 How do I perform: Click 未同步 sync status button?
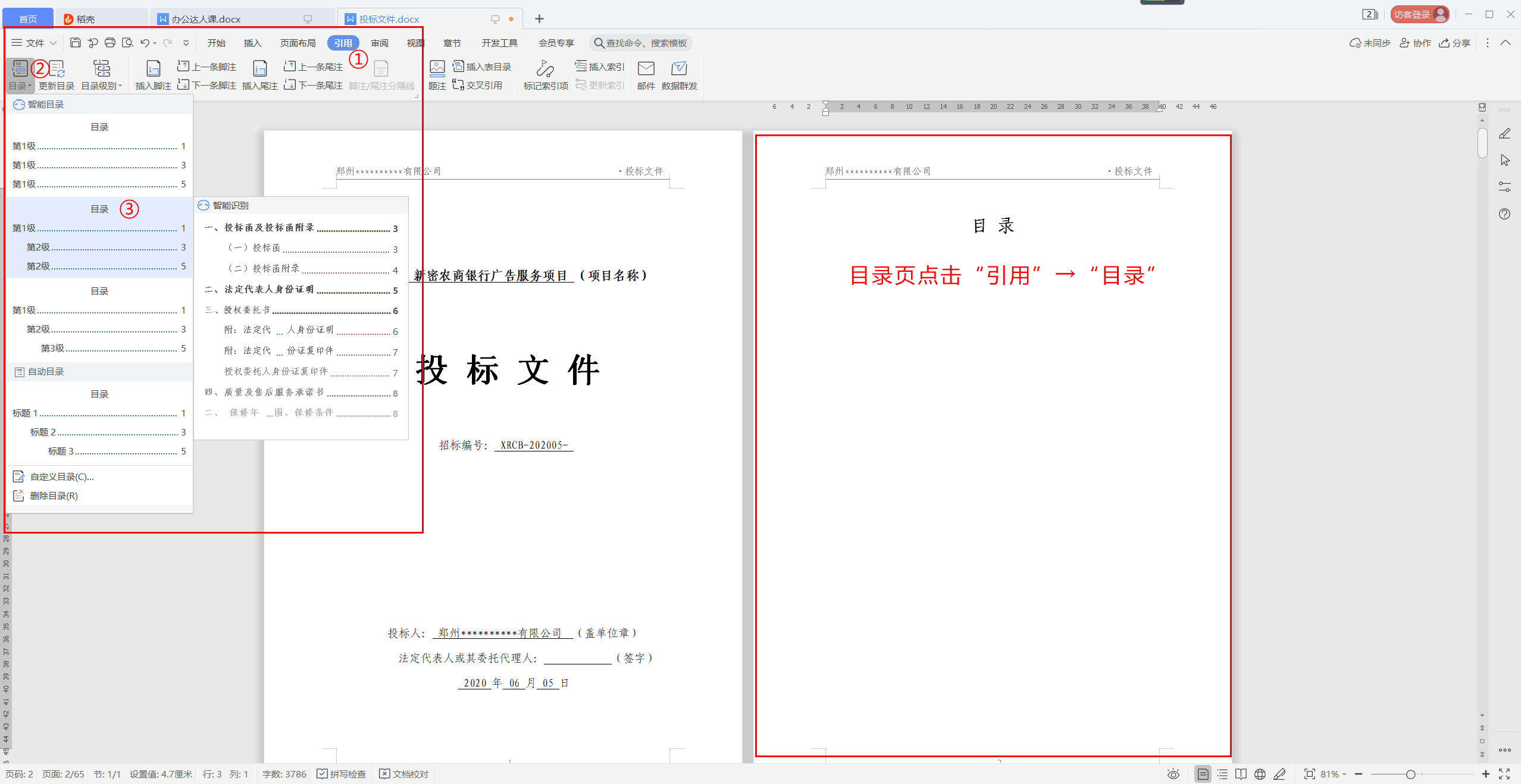[1370, 43]
